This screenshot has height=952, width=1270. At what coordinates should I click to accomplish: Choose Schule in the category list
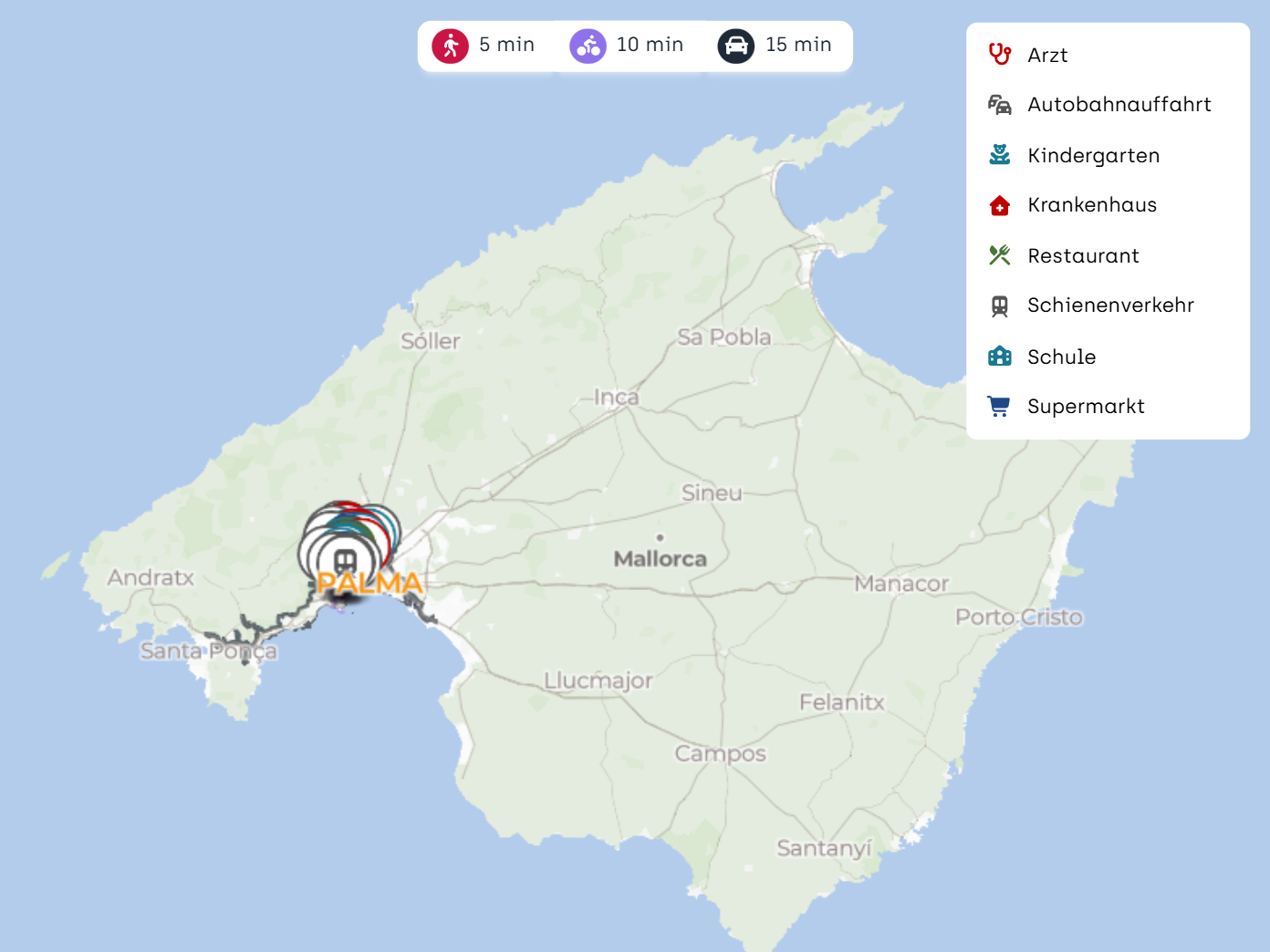[x=1061, y=357]
